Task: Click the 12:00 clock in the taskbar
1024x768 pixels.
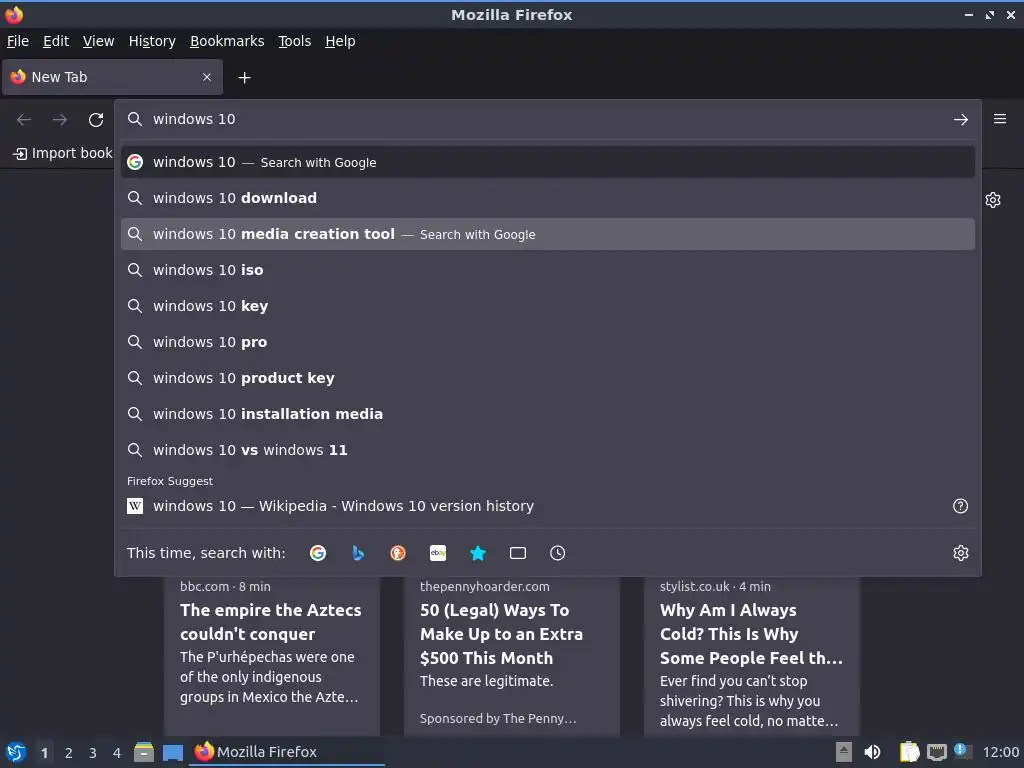Action: click(x=1000, y=752)
